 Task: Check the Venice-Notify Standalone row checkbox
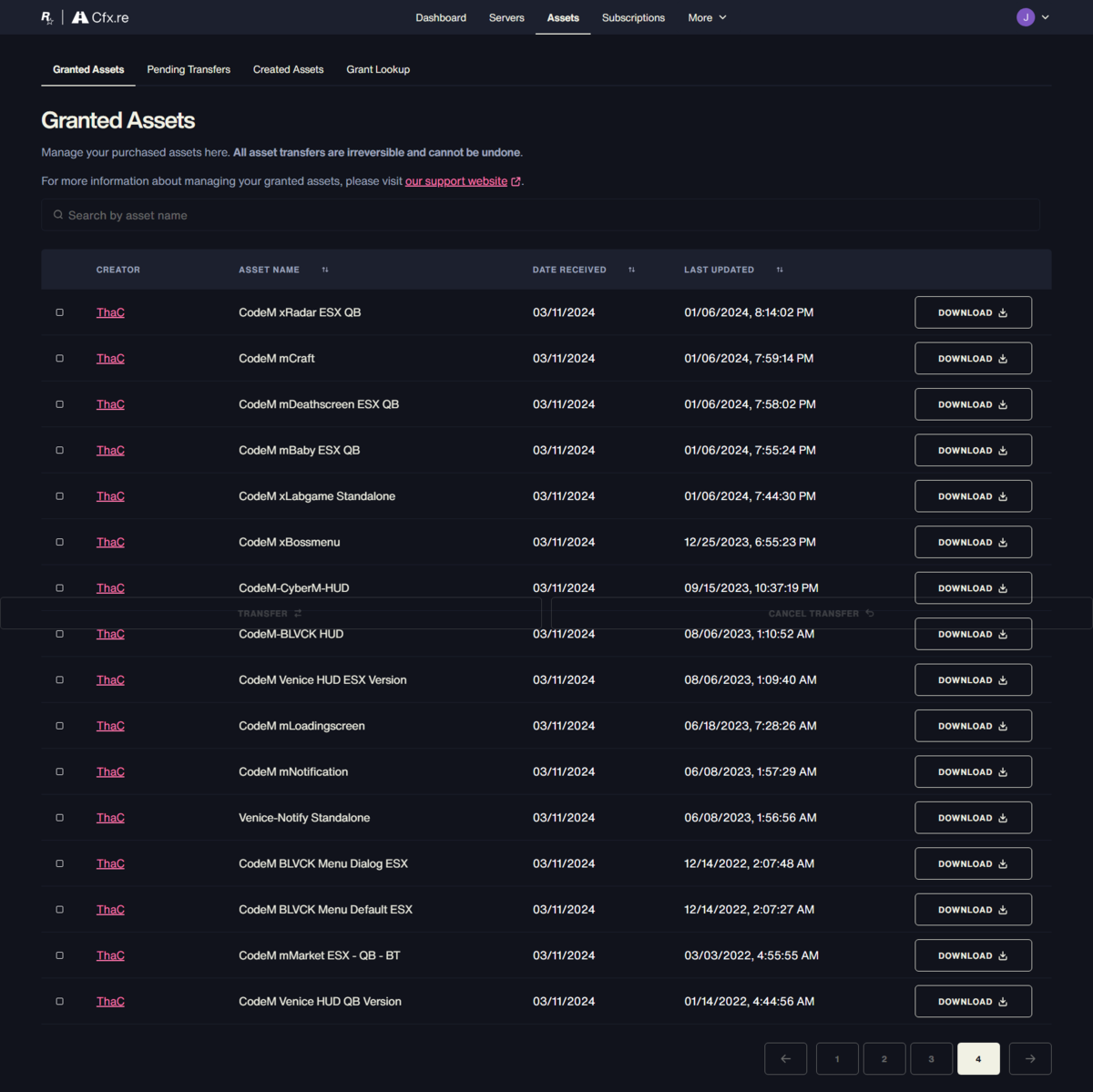point(60,818)
